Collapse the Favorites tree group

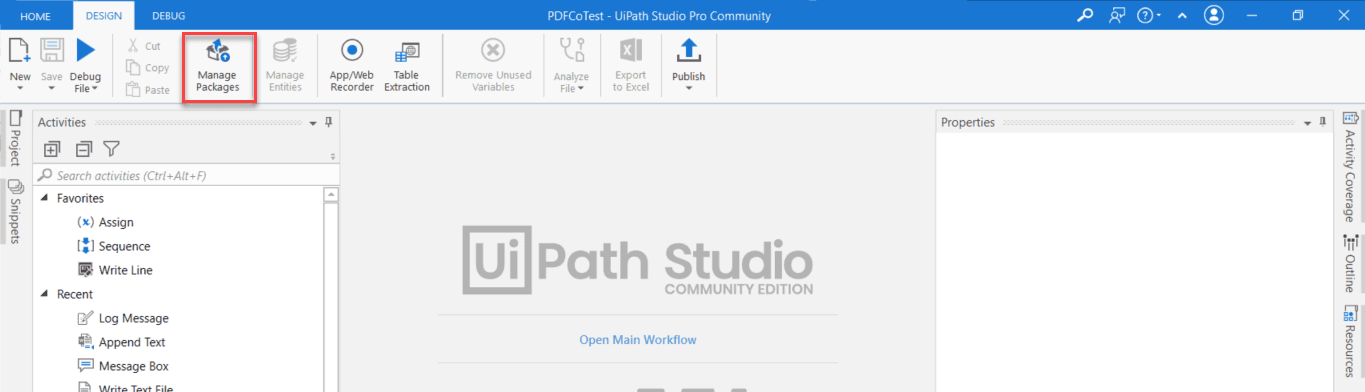coord(45,198)
